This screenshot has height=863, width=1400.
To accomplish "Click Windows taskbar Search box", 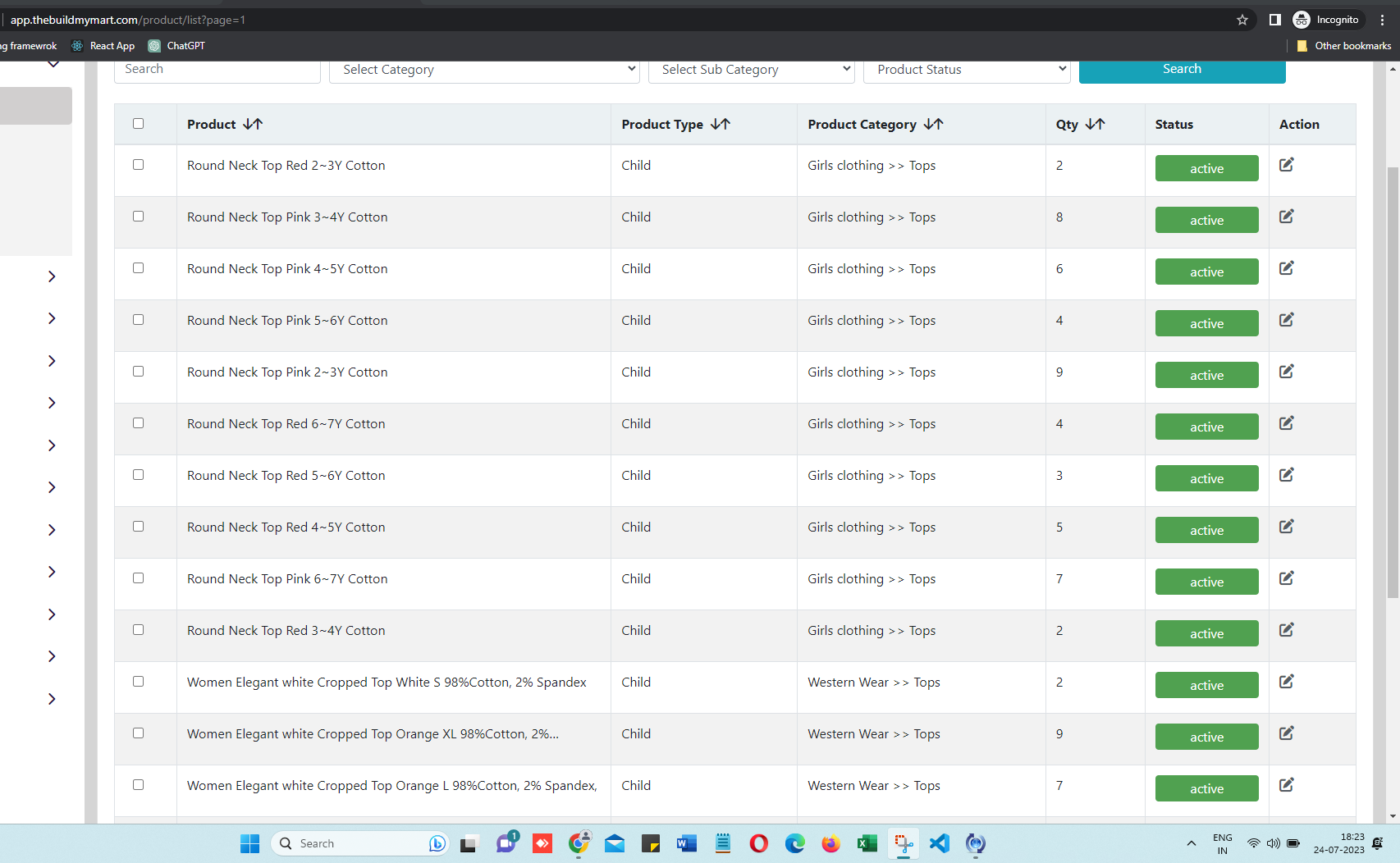I will [359, 843].
